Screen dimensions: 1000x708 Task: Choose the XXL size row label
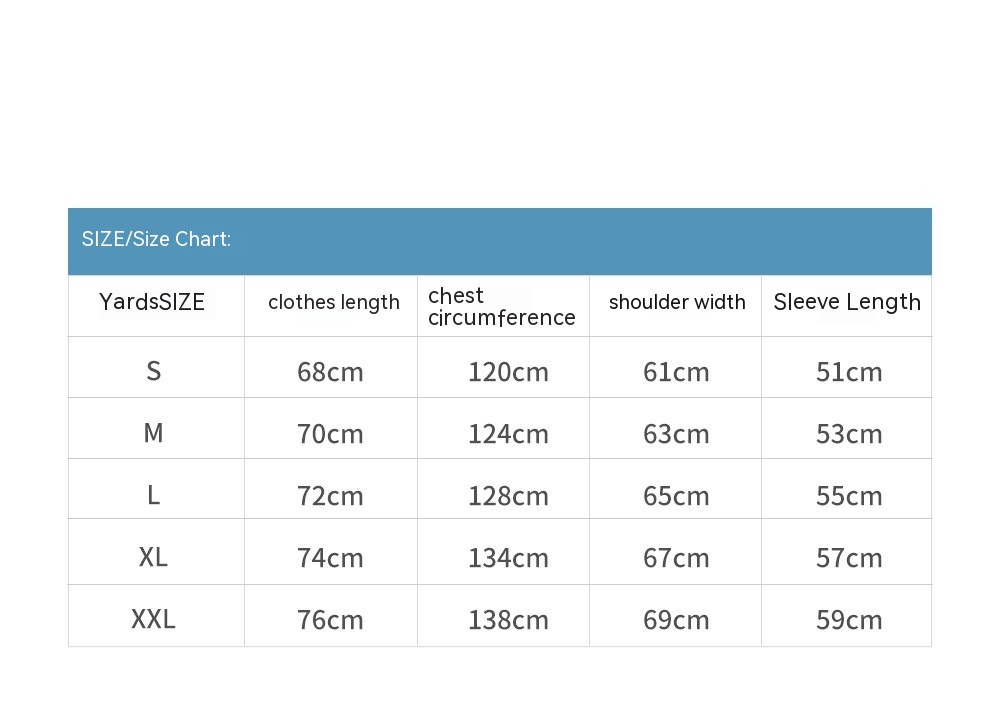point(153,619)
